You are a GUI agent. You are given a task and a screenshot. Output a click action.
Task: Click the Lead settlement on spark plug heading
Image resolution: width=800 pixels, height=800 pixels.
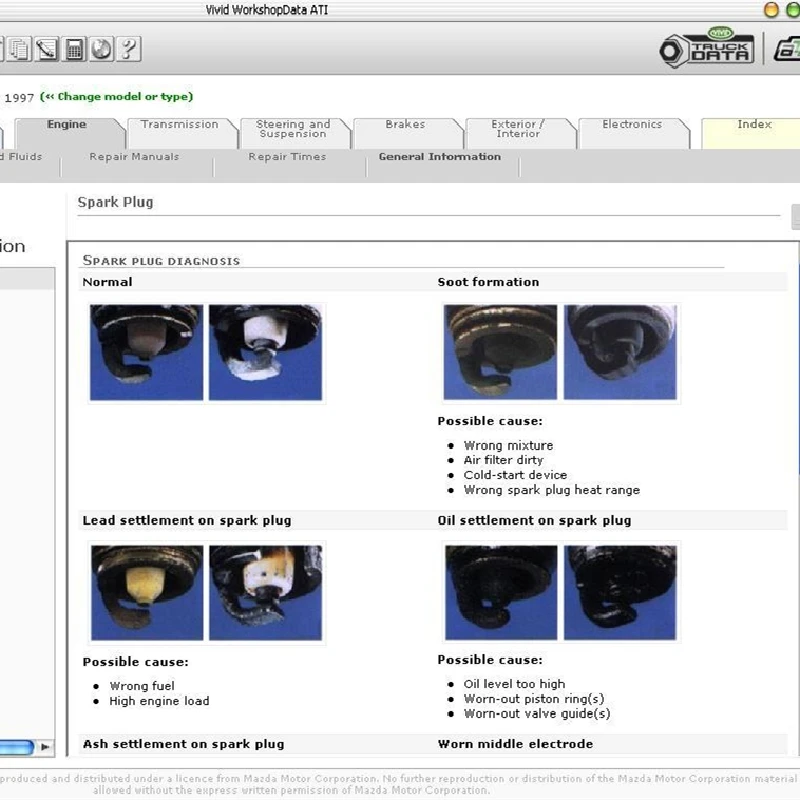pos(187,520)
